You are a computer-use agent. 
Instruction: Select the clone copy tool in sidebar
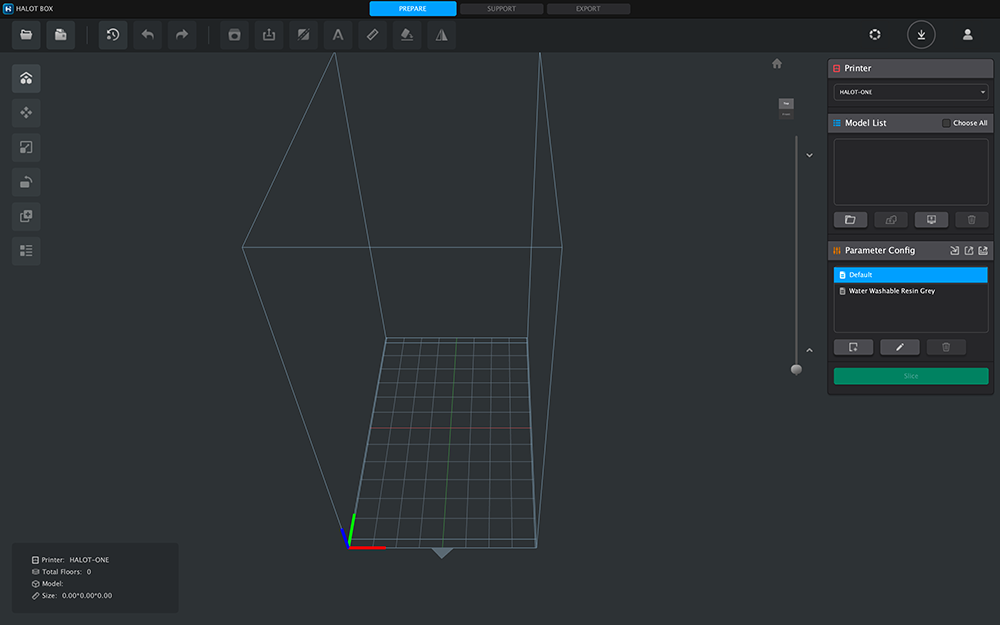click(x=26, y=216)
